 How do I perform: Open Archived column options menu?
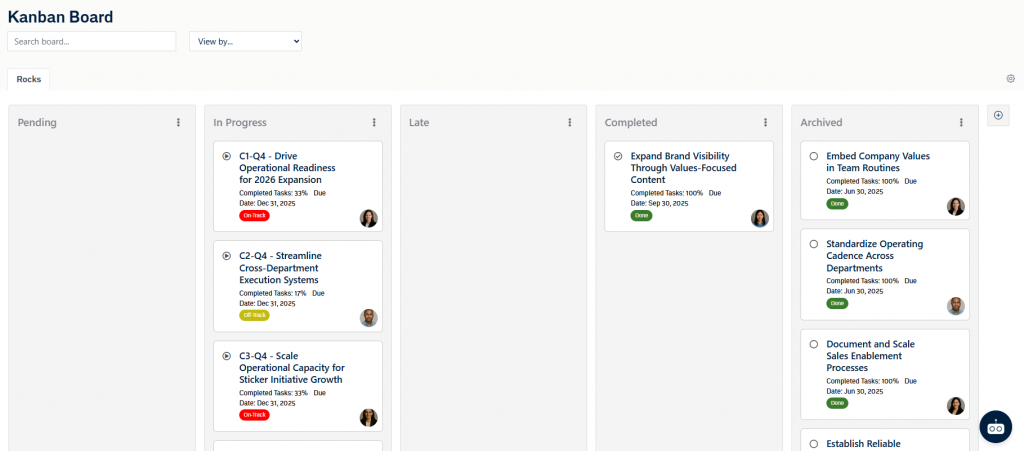(961, 122)
